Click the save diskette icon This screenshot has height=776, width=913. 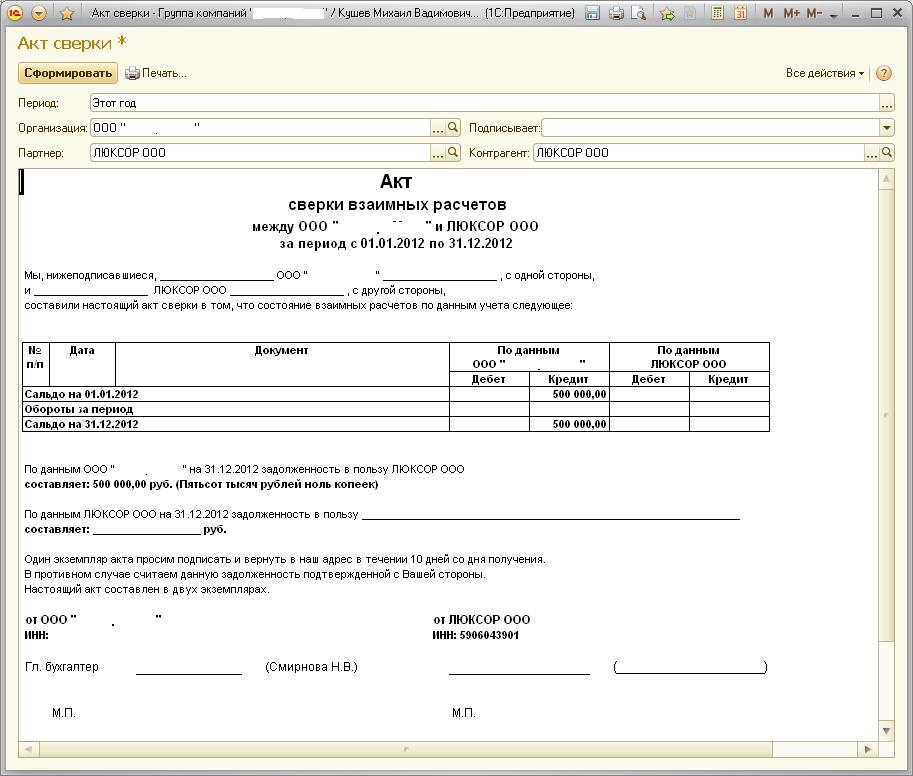click(x=592, y=13)
